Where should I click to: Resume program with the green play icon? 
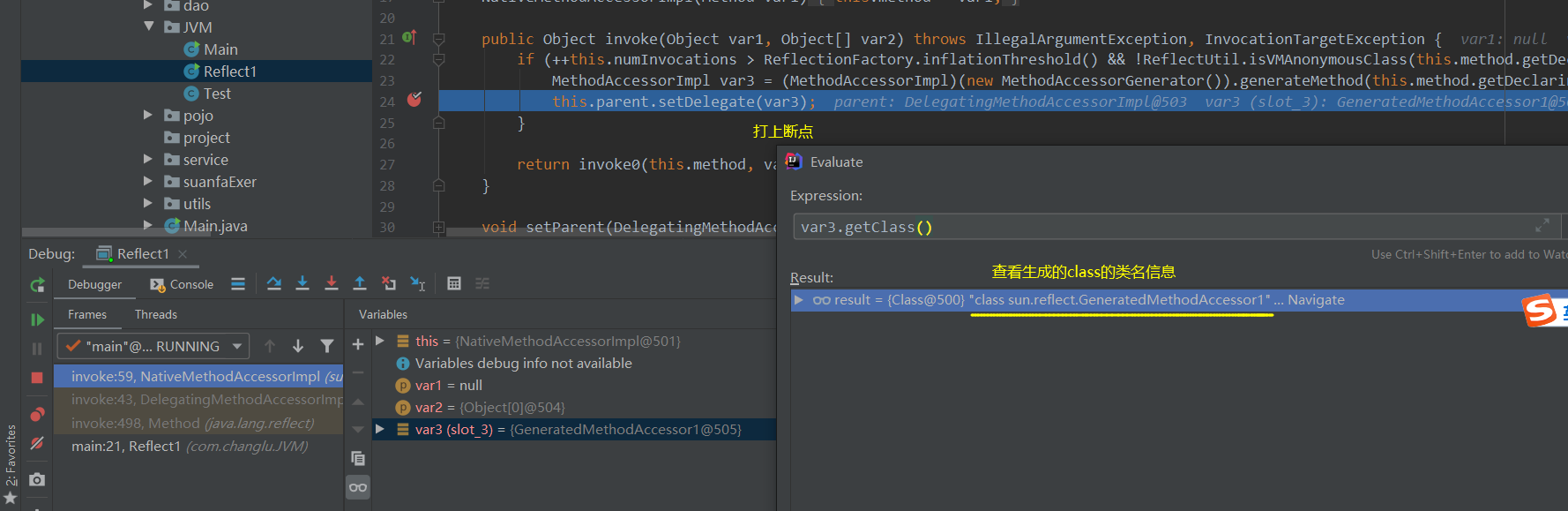37,319
